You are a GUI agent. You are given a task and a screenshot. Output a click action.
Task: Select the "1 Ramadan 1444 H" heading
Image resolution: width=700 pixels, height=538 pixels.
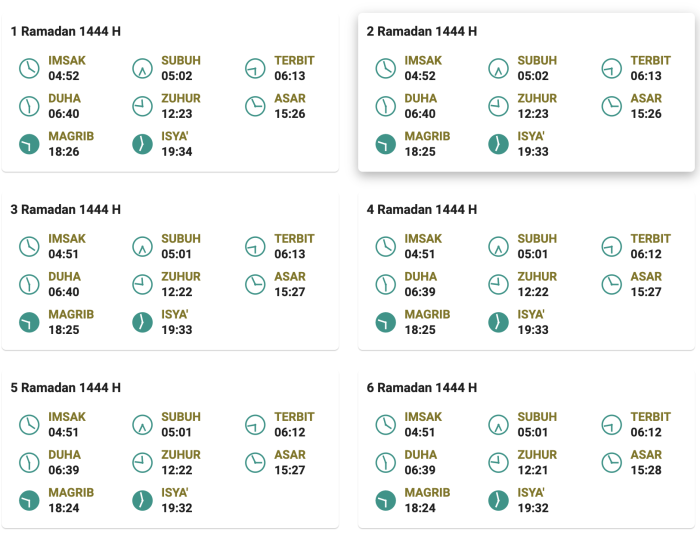(66, 32)
